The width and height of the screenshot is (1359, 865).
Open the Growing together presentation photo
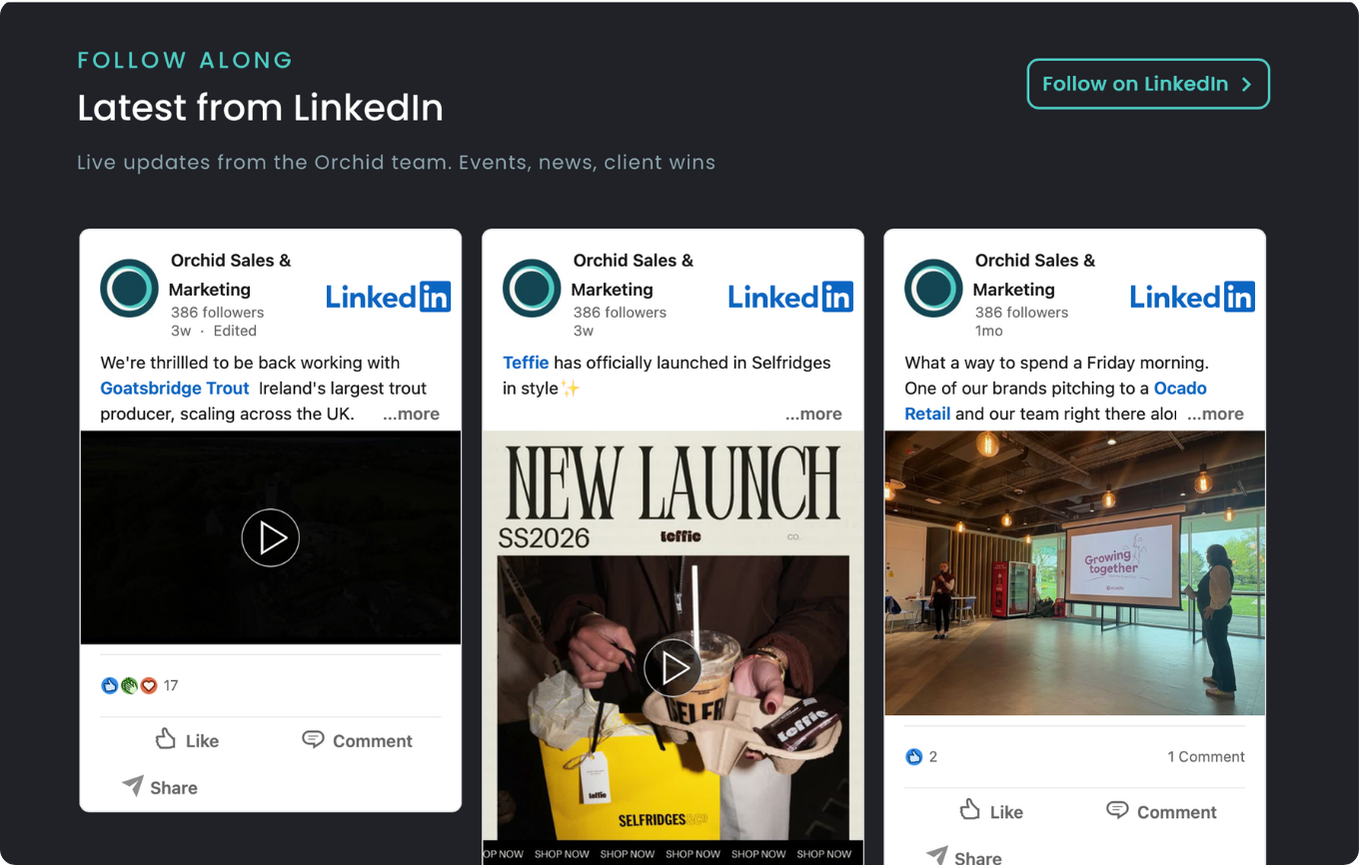(x=1075, y=573)
